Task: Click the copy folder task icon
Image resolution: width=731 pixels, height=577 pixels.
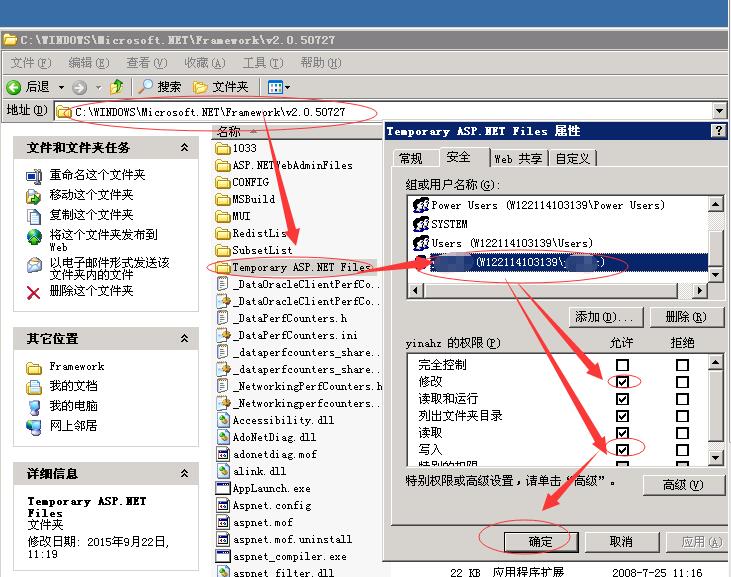Action: click(34, 216)
